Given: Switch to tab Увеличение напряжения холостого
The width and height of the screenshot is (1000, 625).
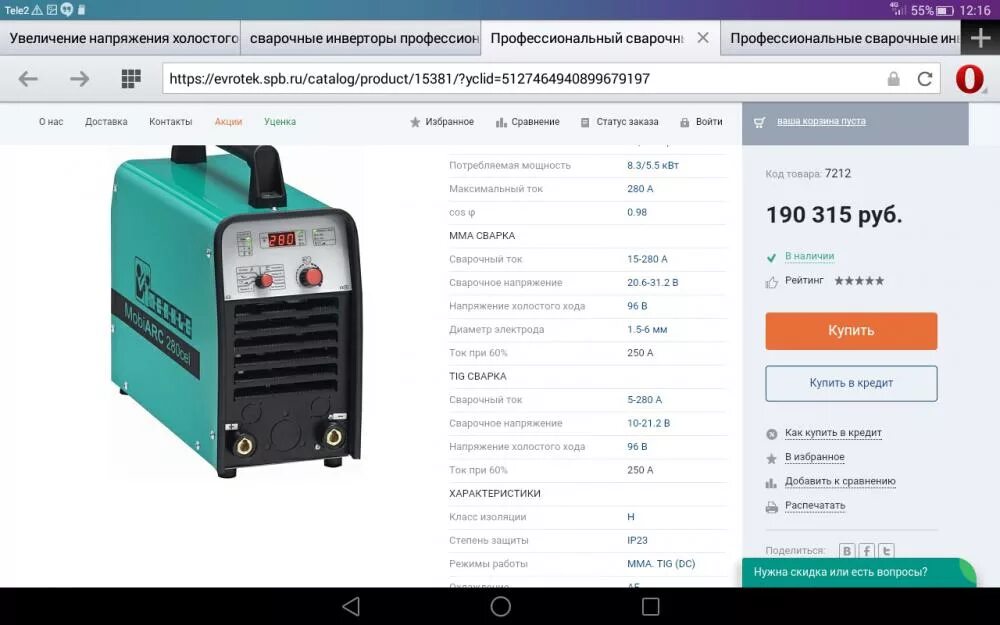Looking at the screenshot, I should pyautogui.click(x=120, y=38).
